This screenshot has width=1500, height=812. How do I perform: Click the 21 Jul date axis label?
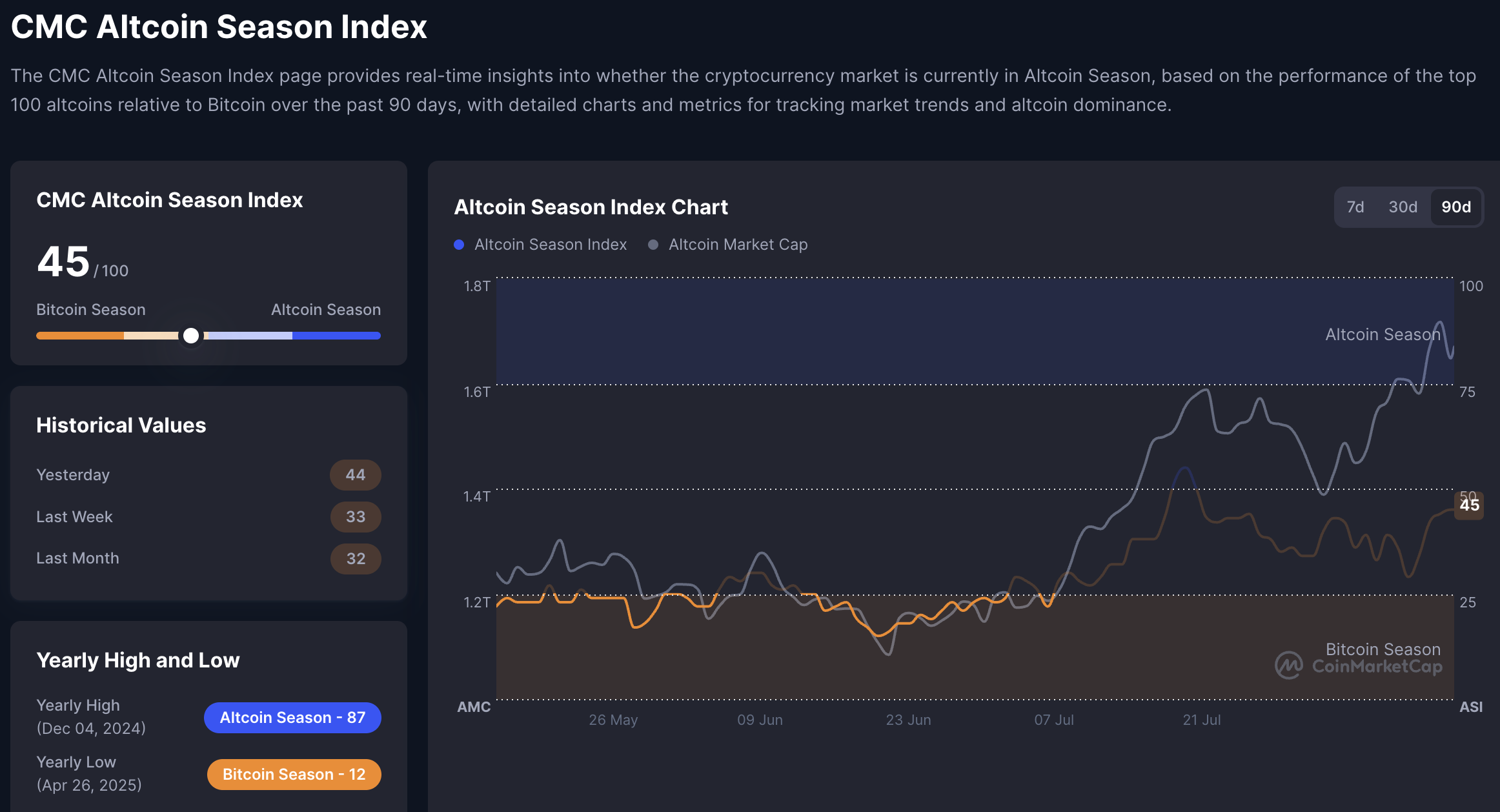[x=1201, y=720]
